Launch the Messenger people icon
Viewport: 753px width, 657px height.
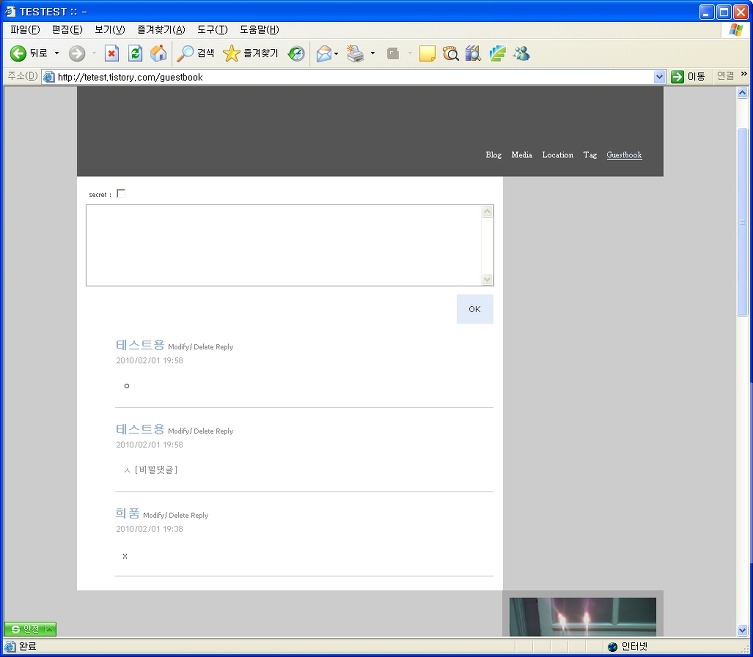[x=521, y=53]
